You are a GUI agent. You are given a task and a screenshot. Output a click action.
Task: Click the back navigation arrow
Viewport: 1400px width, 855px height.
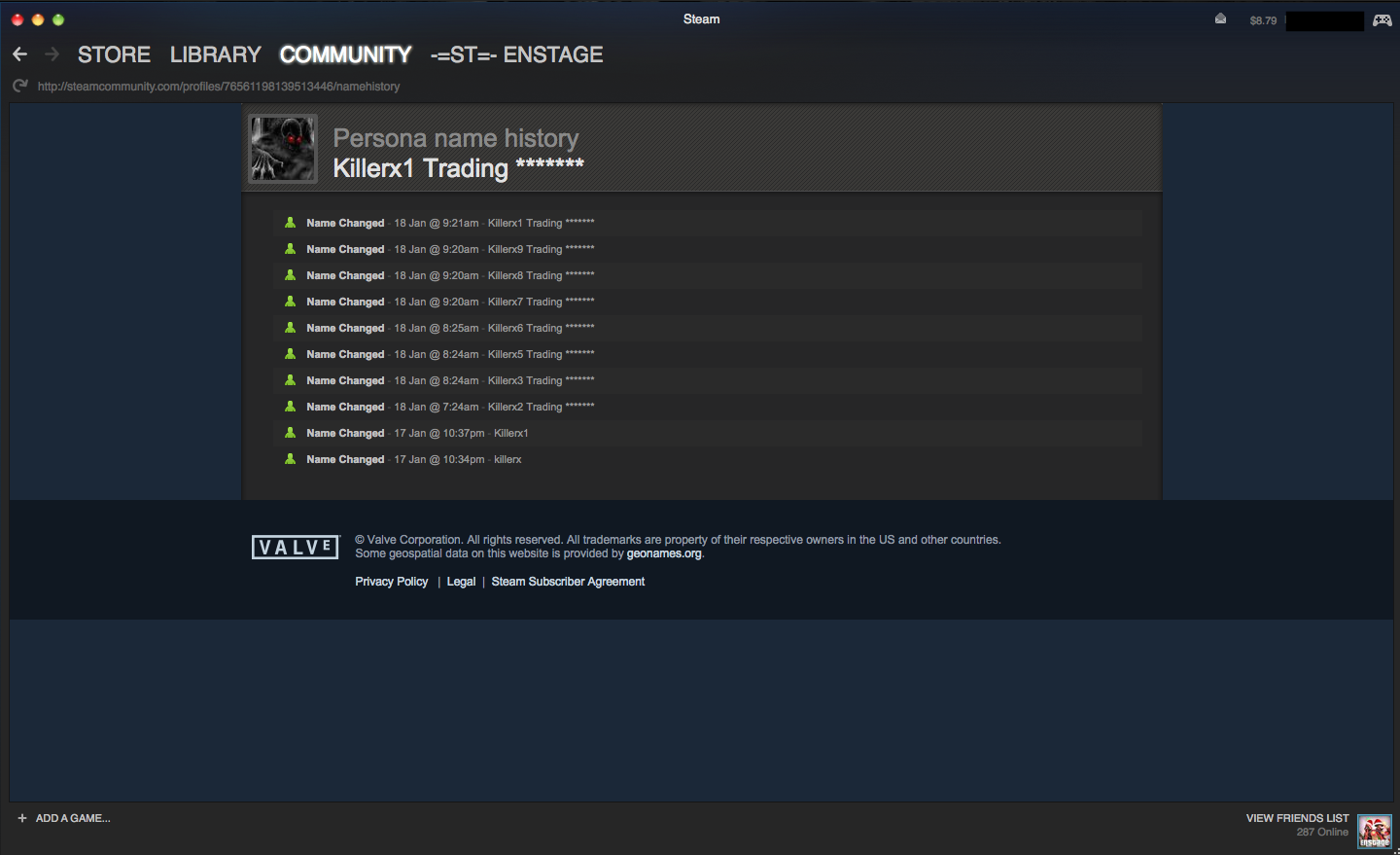click(19, 54)
